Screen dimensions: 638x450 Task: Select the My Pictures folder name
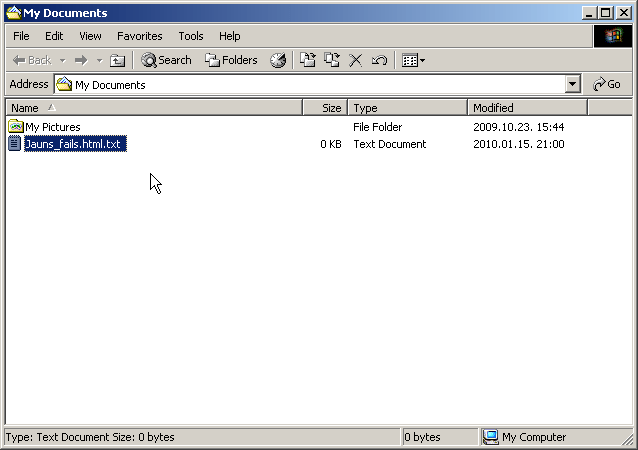[x=53, y=127]
